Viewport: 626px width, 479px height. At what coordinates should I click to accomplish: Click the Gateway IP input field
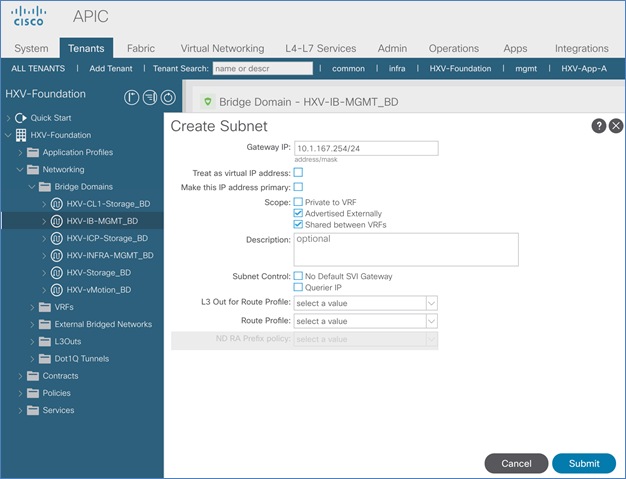pyautogui.click(x=366, y=148)
